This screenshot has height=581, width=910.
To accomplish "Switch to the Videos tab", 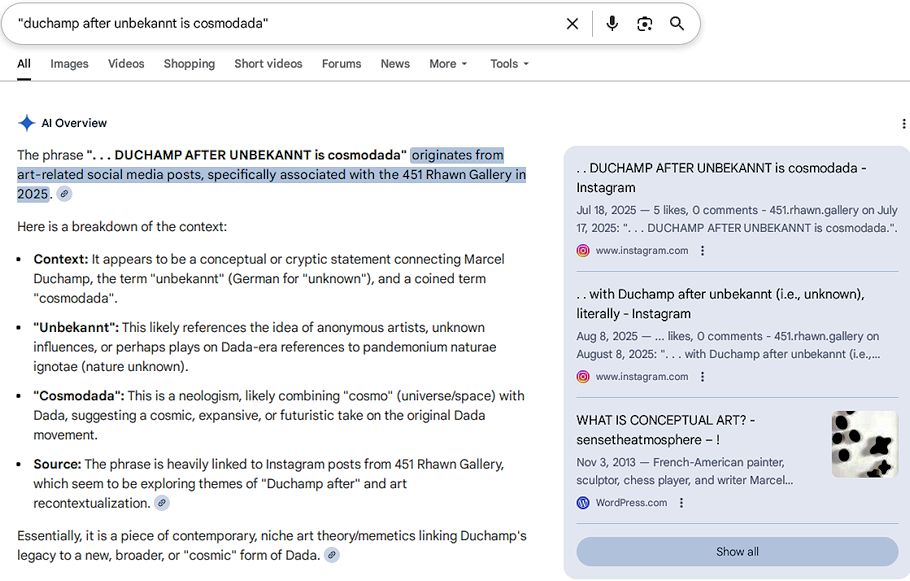I will [126, 64].
